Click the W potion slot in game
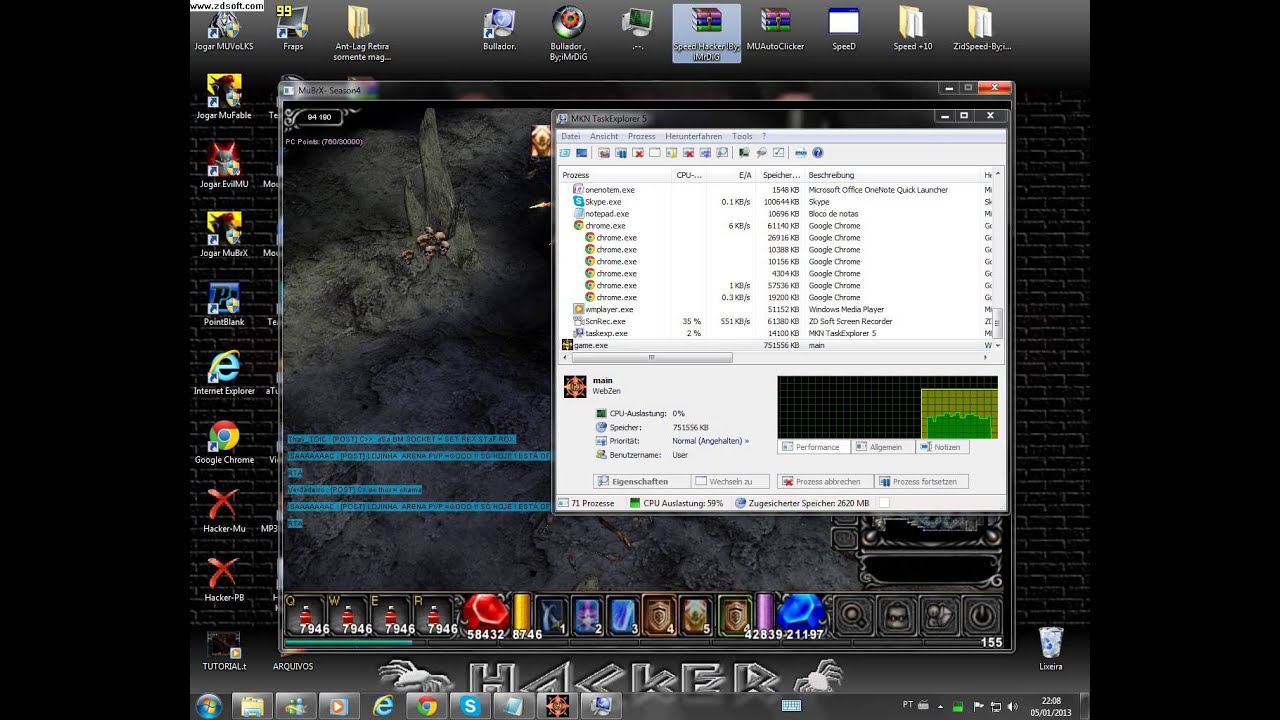1280x720 pixels. click(349, 615)
